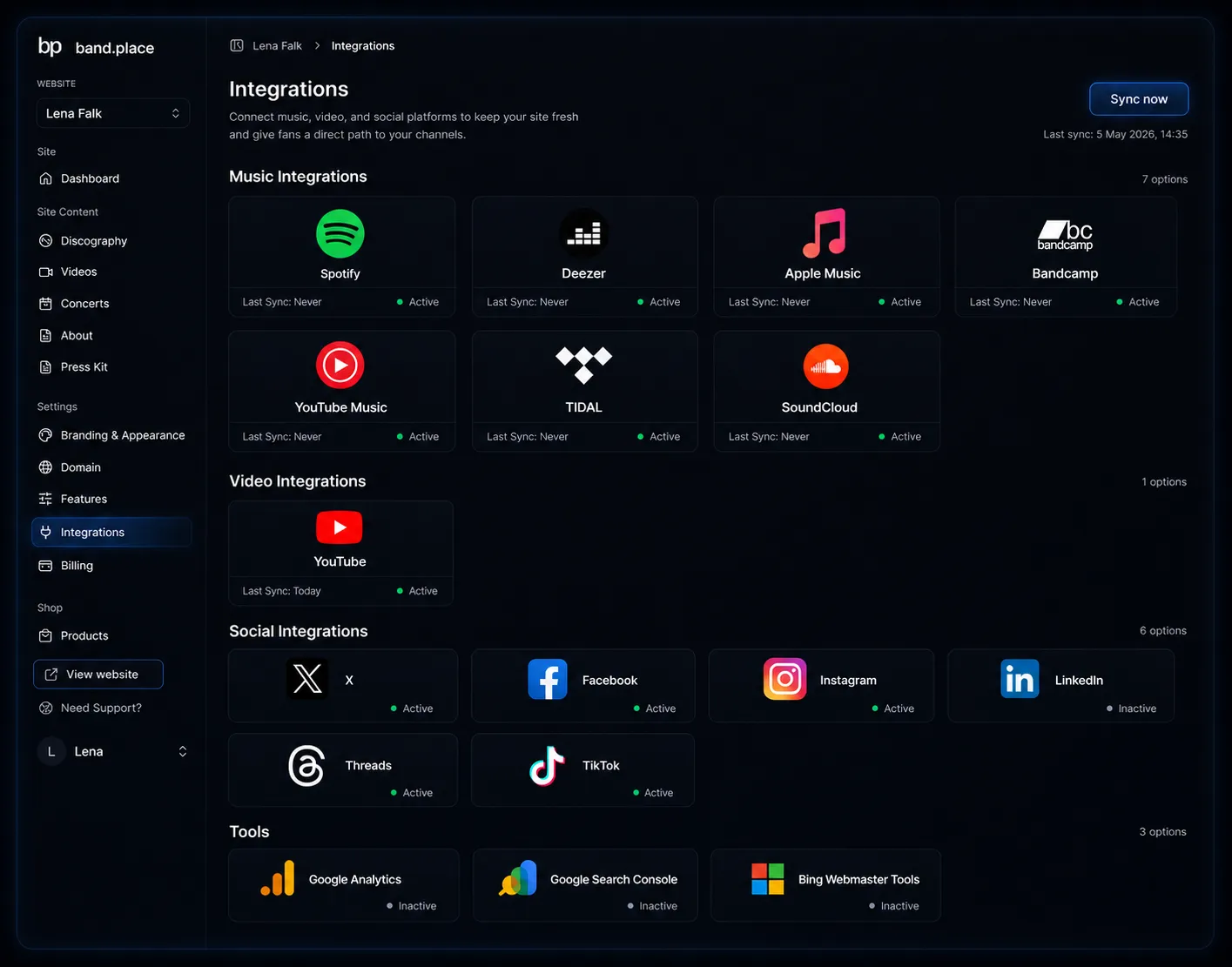This screenshot has width=1232, height=967.
Task: Click the Video Integrations heading
Action: click(x=298, y=481)
